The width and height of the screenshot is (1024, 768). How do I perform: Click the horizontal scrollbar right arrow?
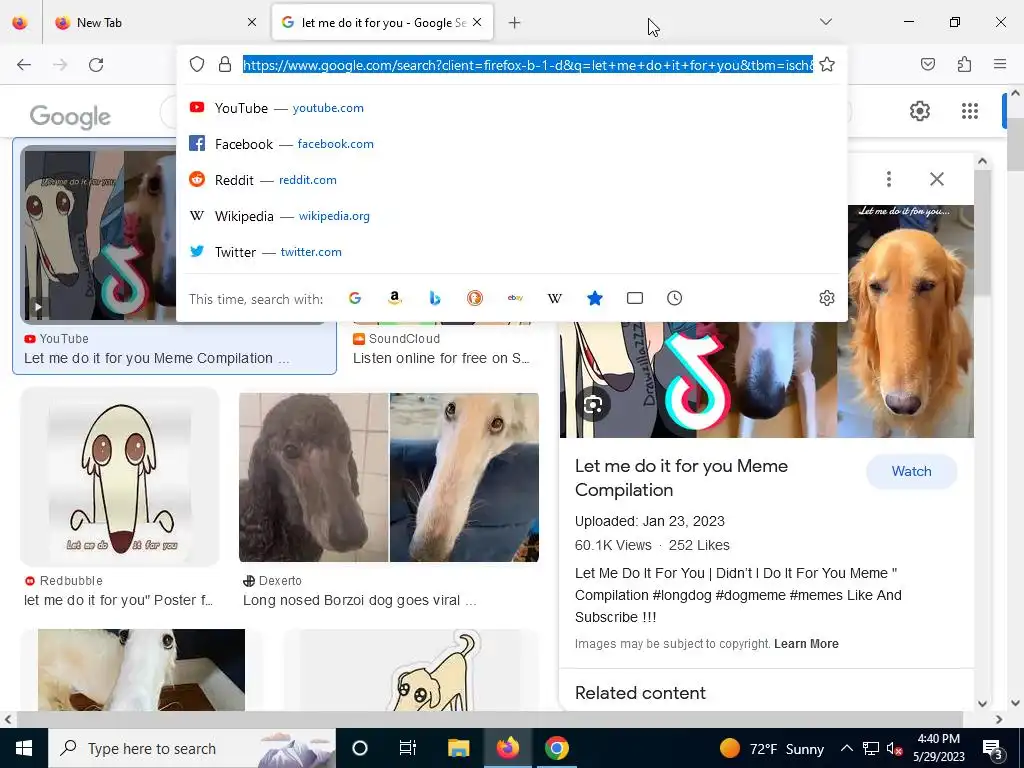point(999,720)
